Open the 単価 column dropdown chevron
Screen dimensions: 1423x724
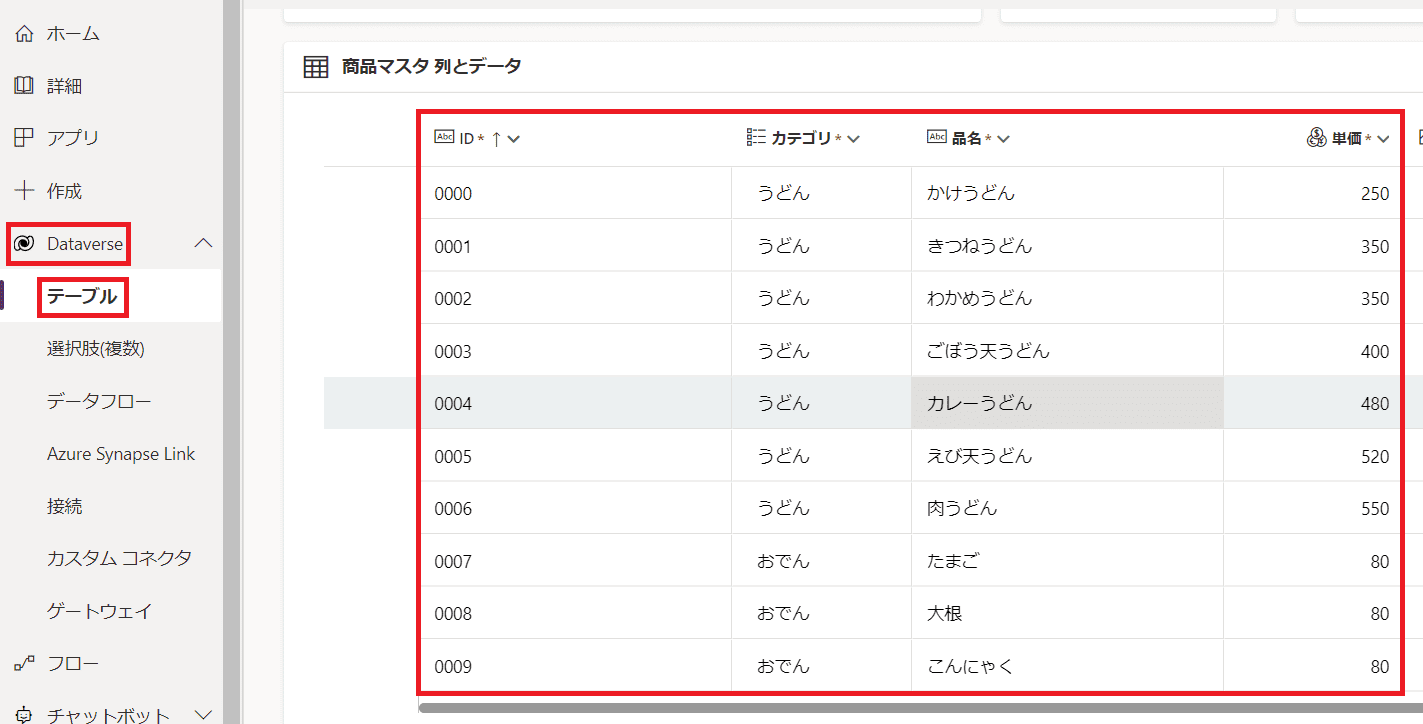tap(1384, 139)
